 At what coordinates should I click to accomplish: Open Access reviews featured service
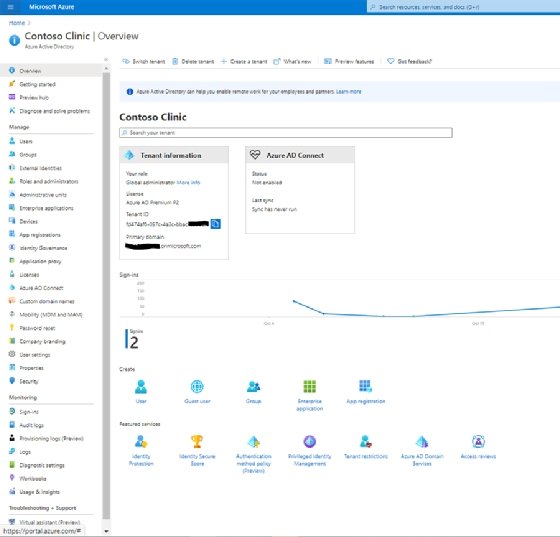[478, 447]
